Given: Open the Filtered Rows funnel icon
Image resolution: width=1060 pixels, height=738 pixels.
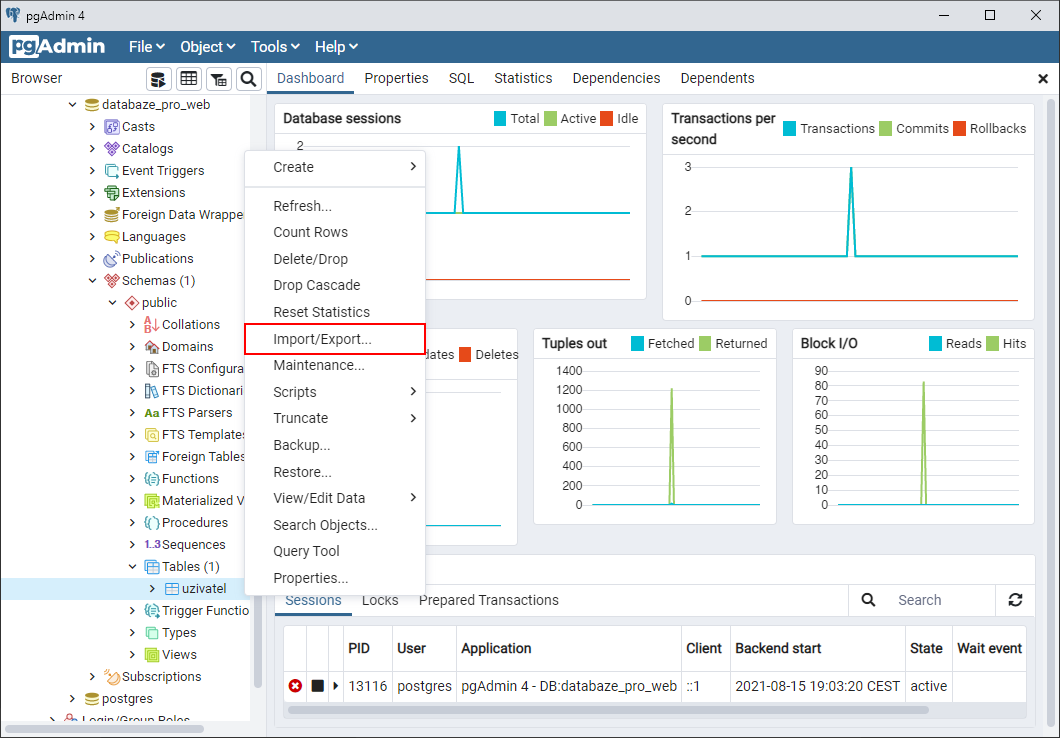Looking at the screenshot, I should pyautogui.click(x=219, y=78).
